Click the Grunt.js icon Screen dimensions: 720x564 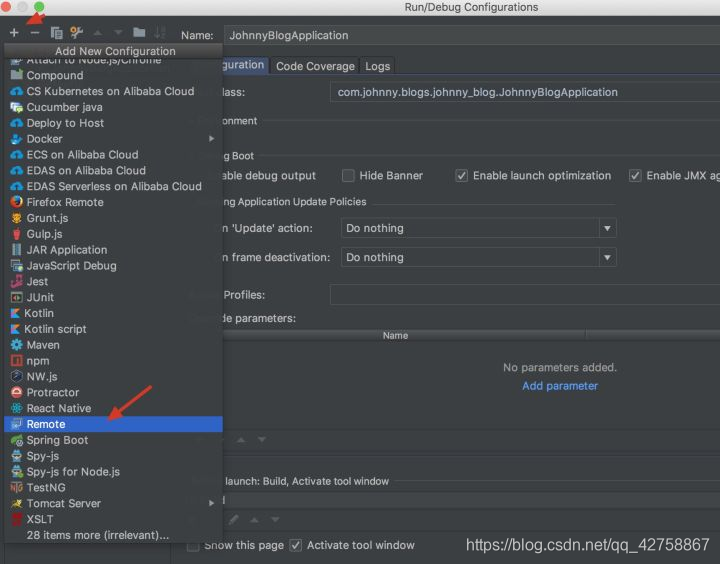click(17, 218)
